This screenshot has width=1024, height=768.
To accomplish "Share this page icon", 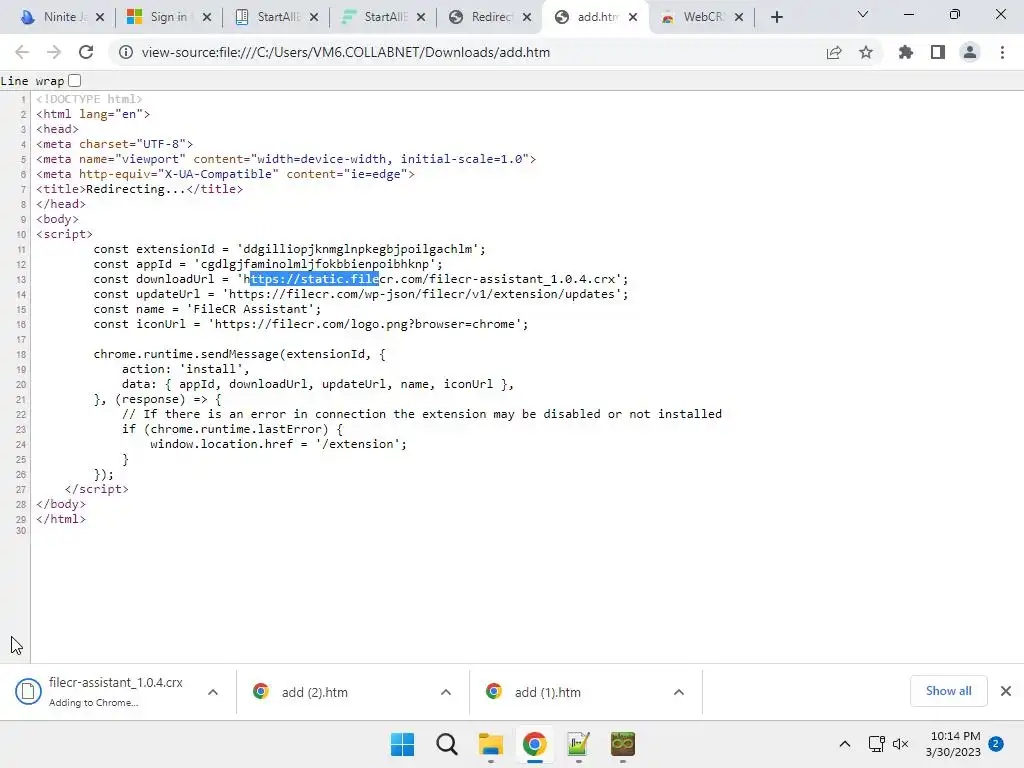I will 834,52.
